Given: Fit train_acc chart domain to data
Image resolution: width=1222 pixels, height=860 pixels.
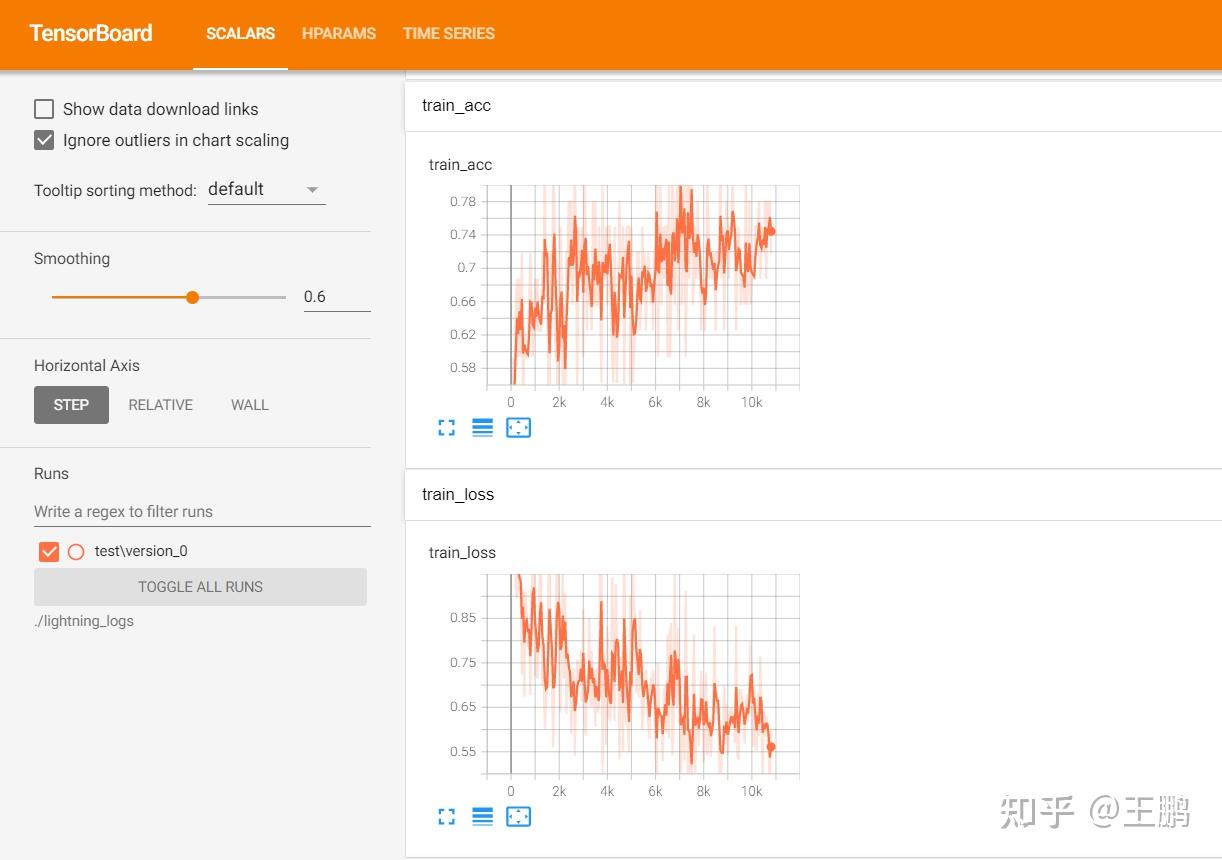Looking at the screenshot, I should (x=518, y=427).
